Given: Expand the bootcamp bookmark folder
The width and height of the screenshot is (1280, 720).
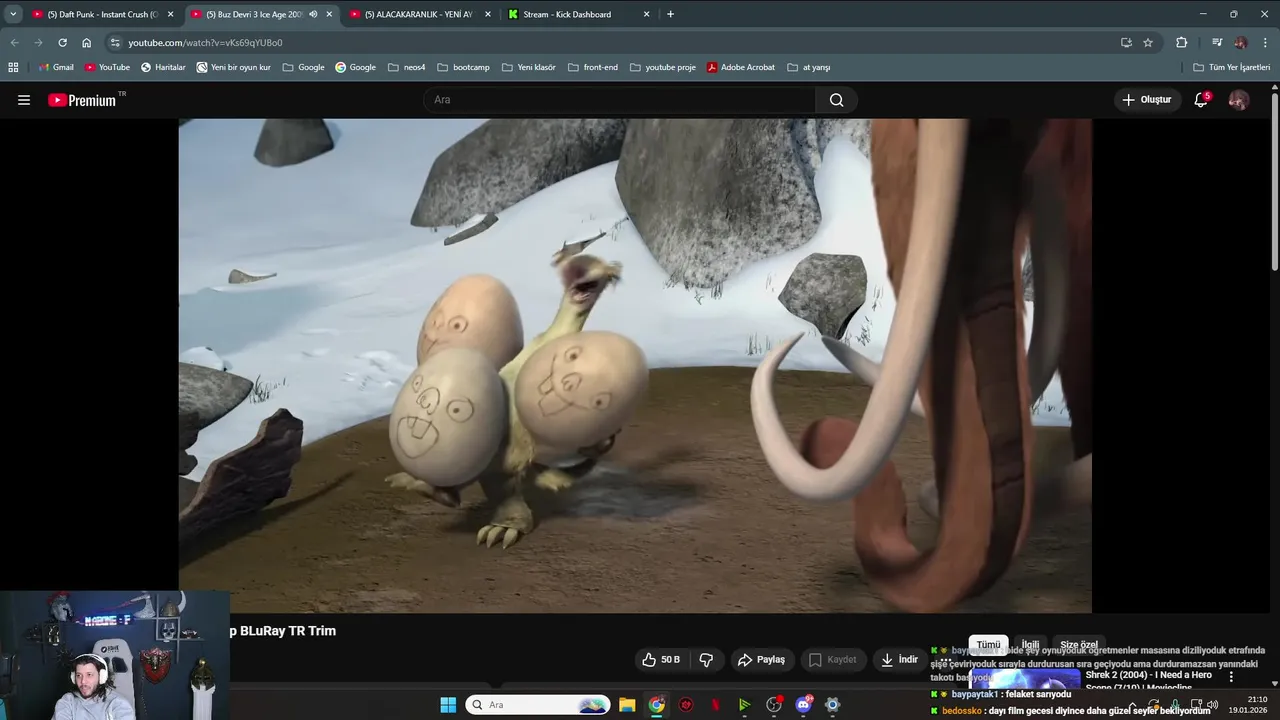Looking at the screenshot, I should point(463,67).
